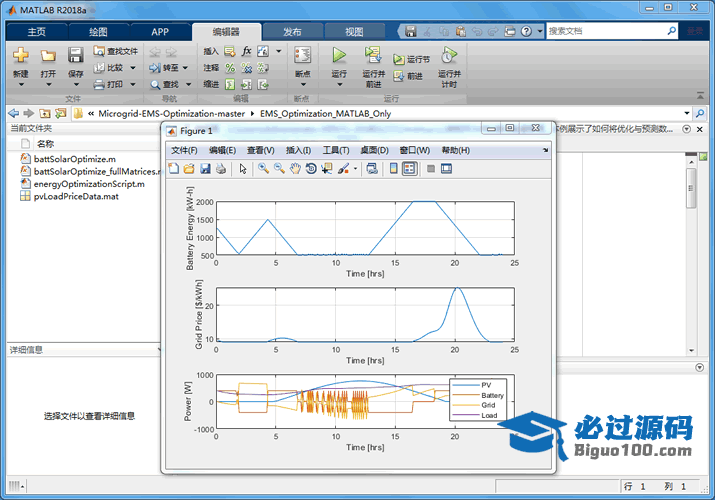The image size is (715, 500).
Task: Comment code with the % icon
Action: [230, 68]
